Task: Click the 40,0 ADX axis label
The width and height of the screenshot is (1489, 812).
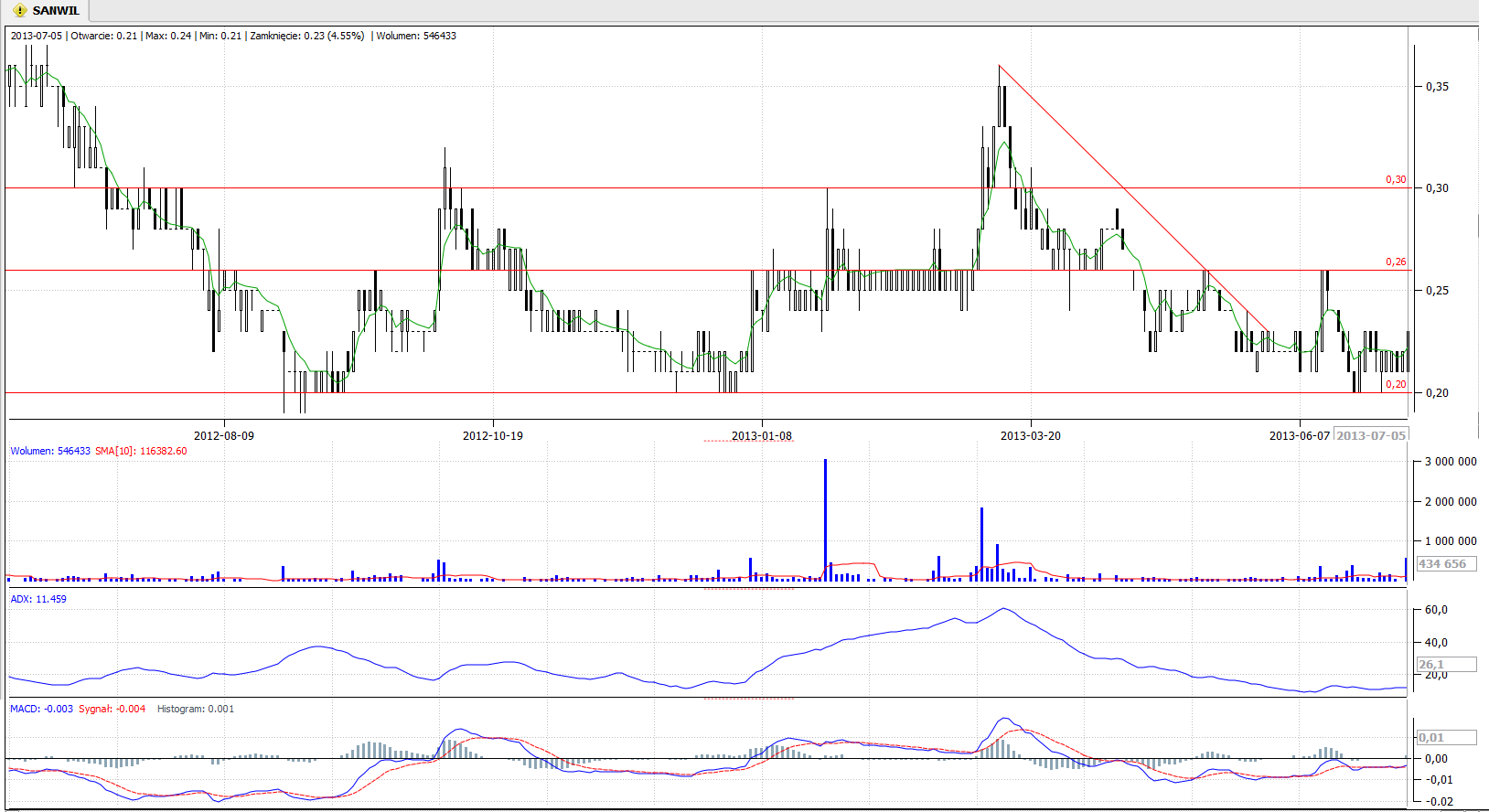Action: click(x=1437, y=643)
